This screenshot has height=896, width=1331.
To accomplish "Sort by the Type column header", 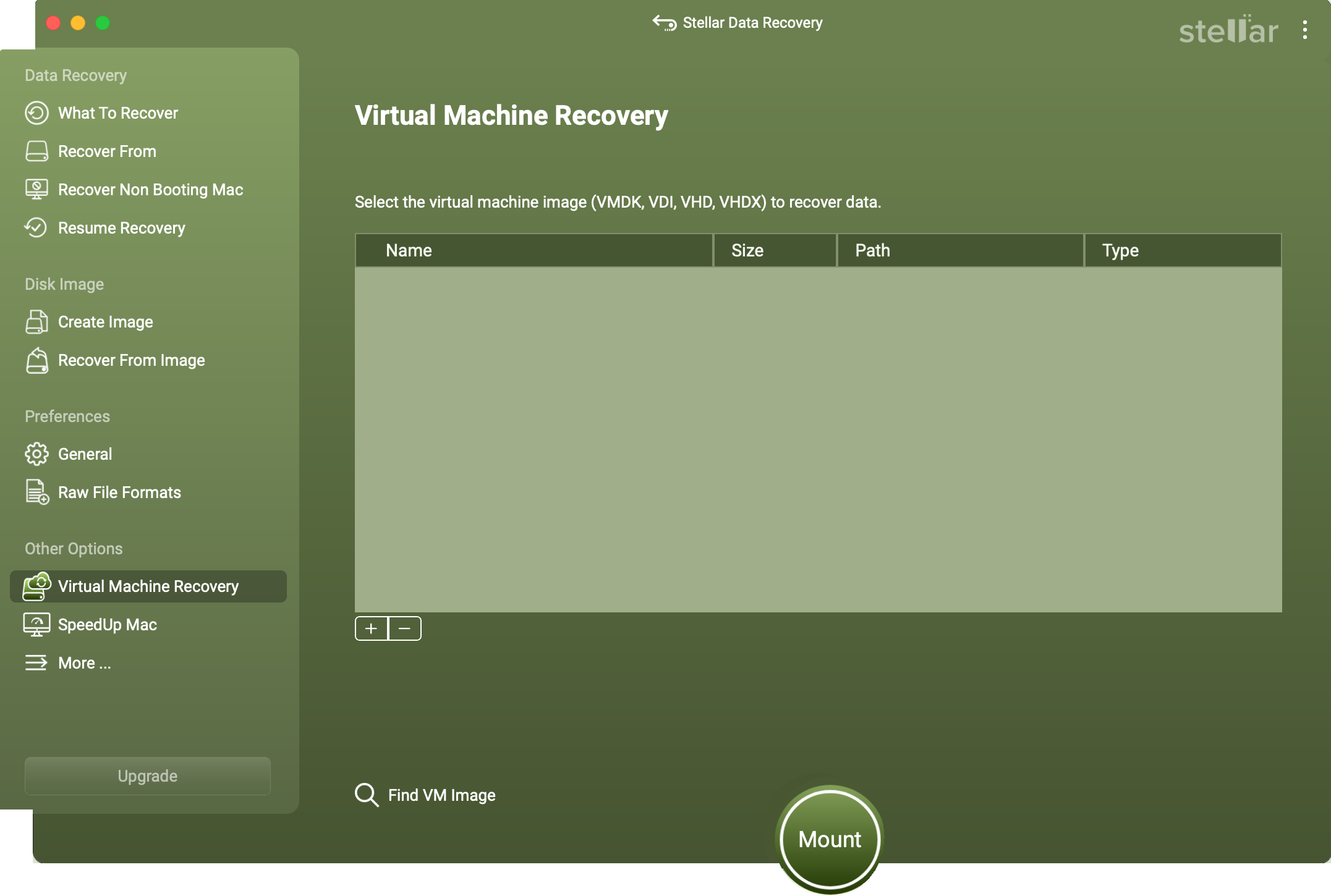I will pyautogui.click(x=1183, y=250).
